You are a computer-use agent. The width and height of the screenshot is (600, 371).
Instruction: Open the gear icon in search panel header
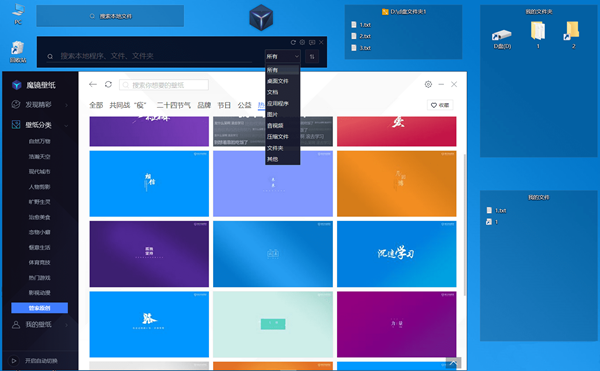point(302,42)
